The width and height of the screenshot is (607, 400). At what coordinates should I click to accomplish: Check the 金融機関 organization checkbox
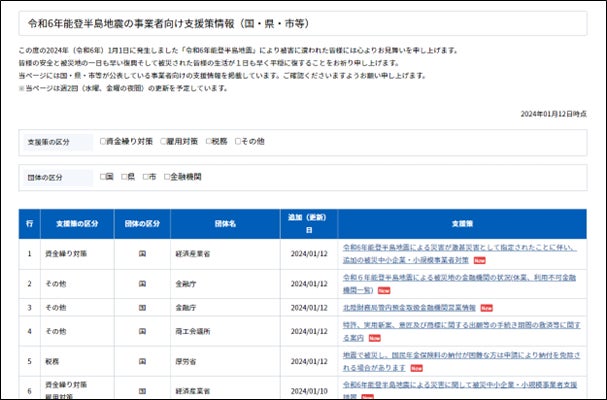click(x=167, y=177)
